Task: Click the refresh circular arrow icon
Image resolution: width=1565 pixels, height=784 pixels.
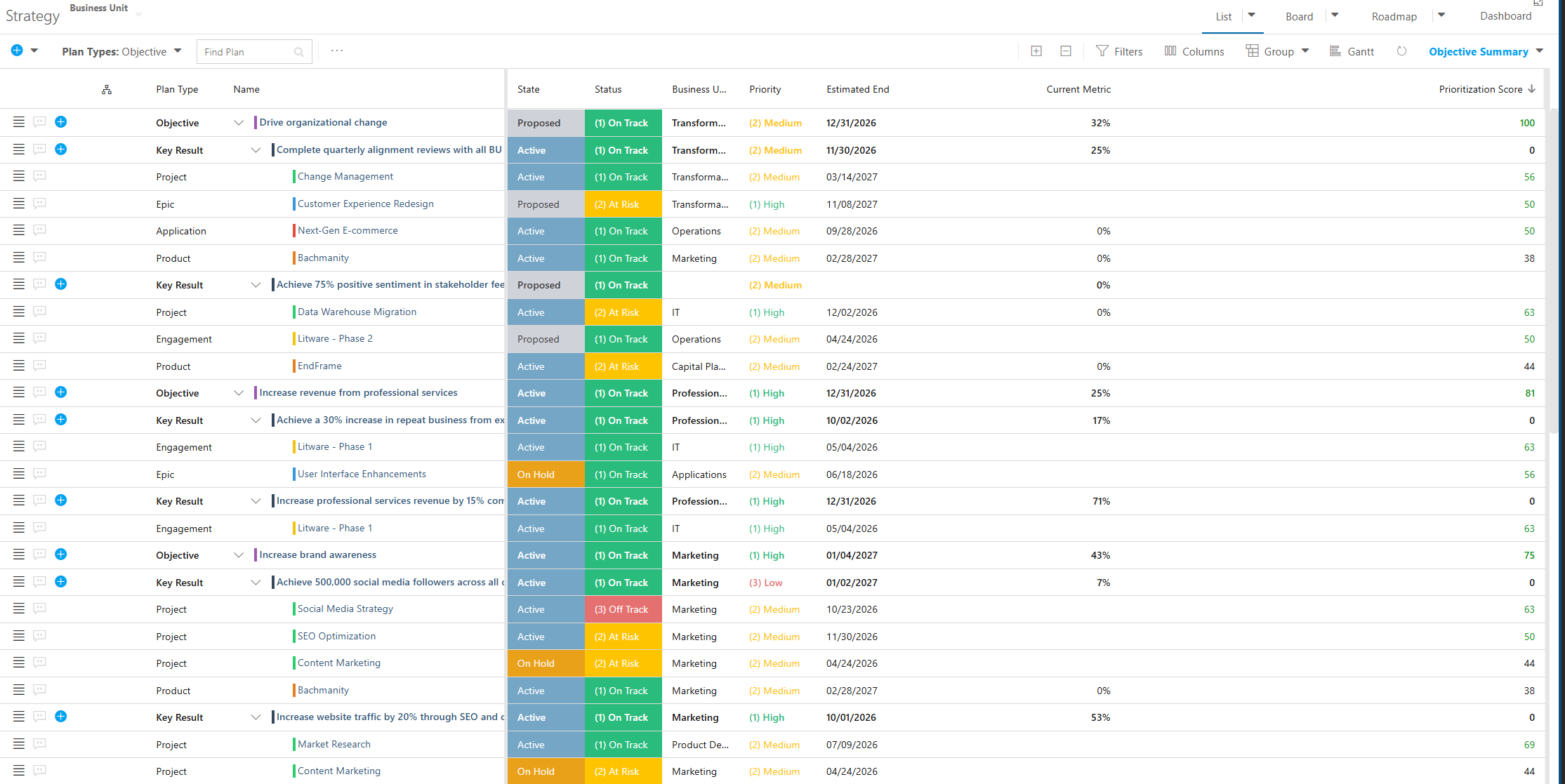Action: [x=1401, y=51]
